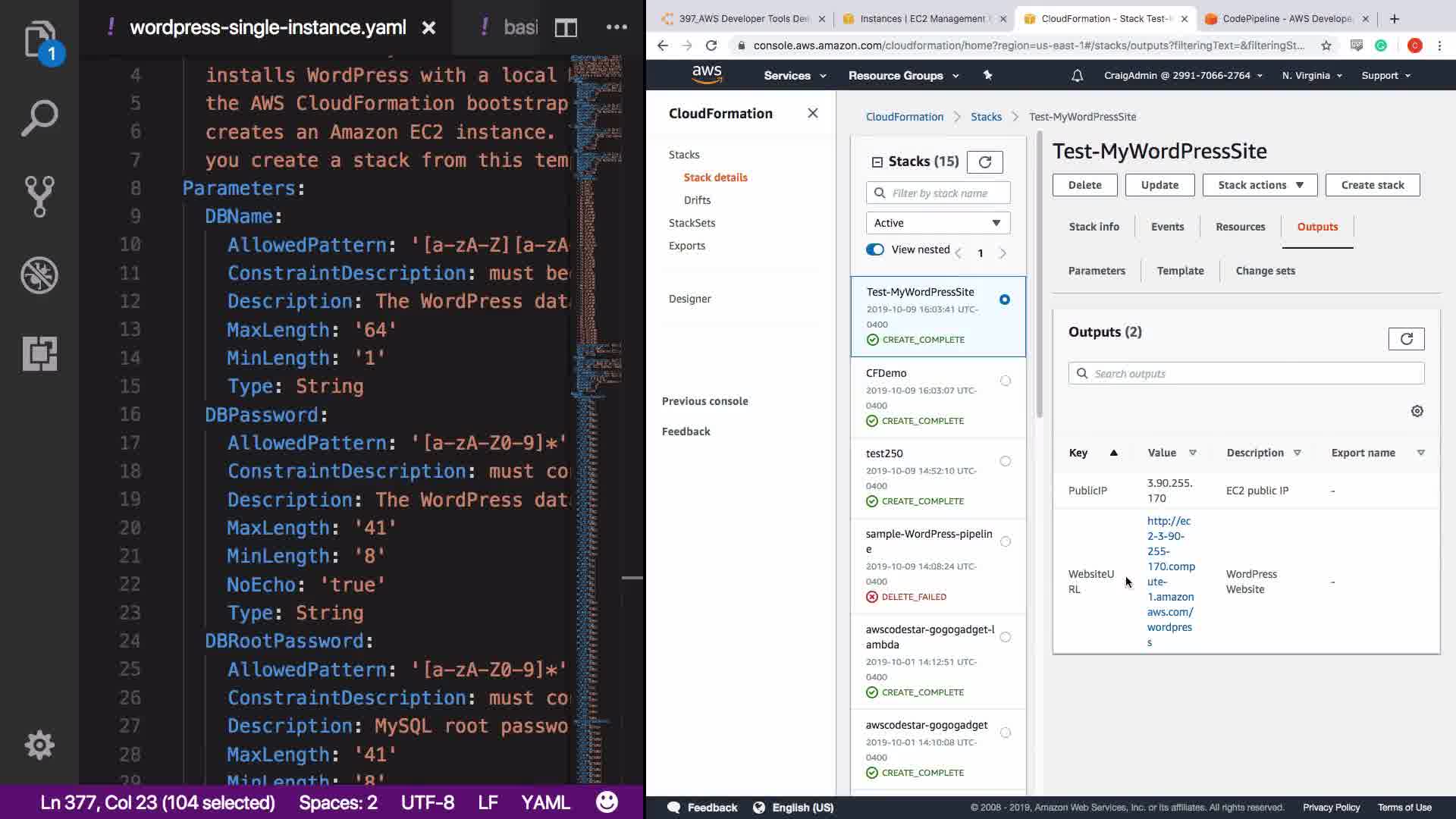Switch to the Events tab
Image resolution: width=1456 pixels, height=819 pixels.
point(1167,227)
